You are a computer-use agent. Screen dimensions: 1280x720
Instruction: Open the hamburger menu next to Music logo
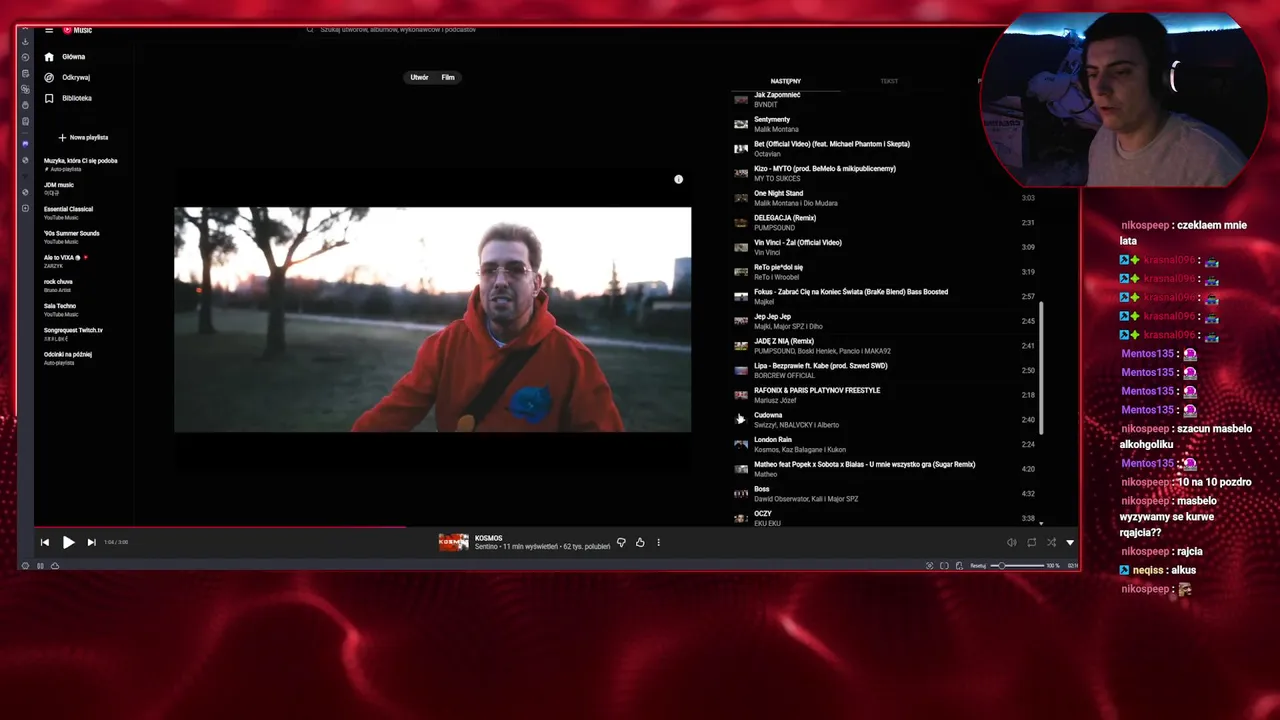(x=49, y=30)
